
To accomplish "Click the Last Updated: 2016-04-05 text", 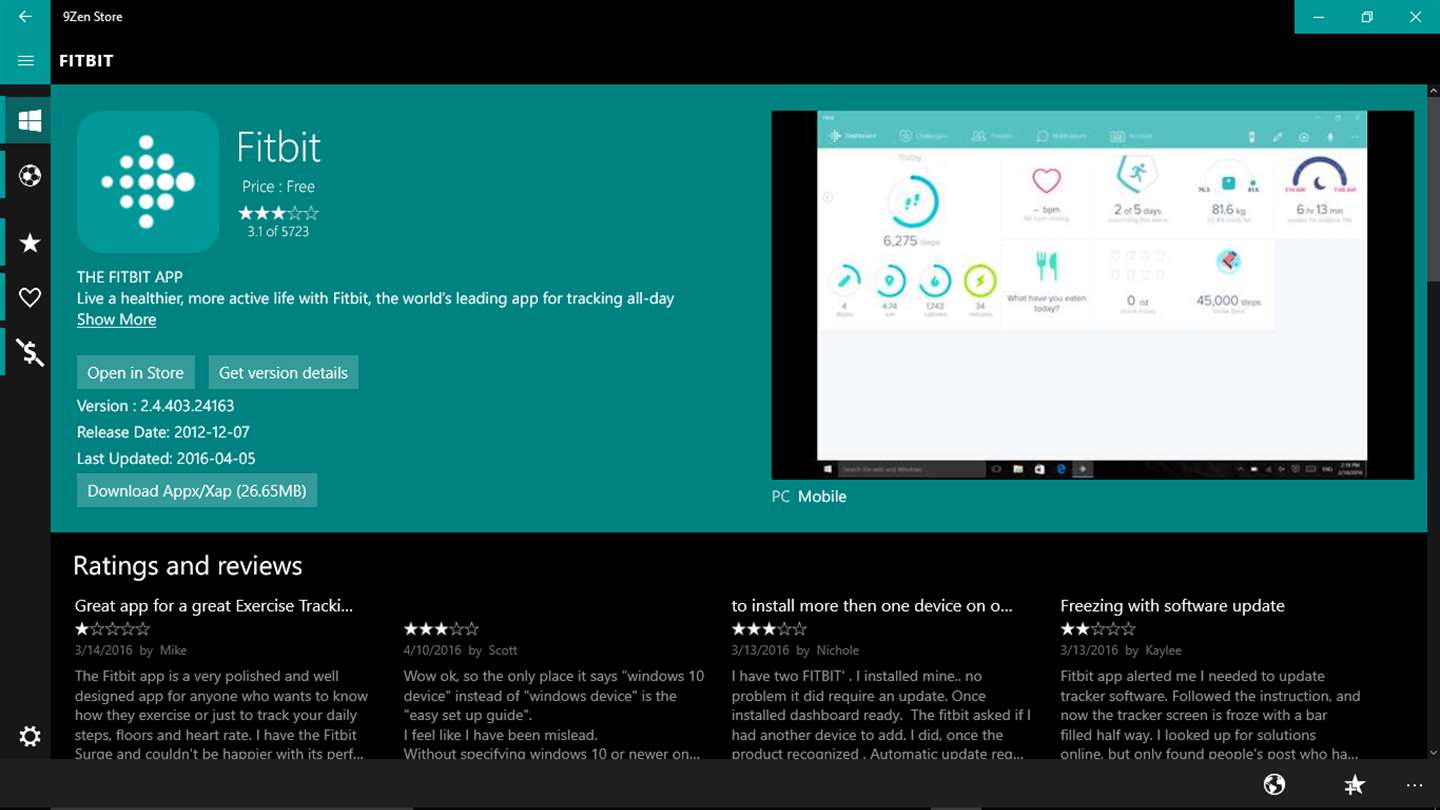I will [166, 459].
